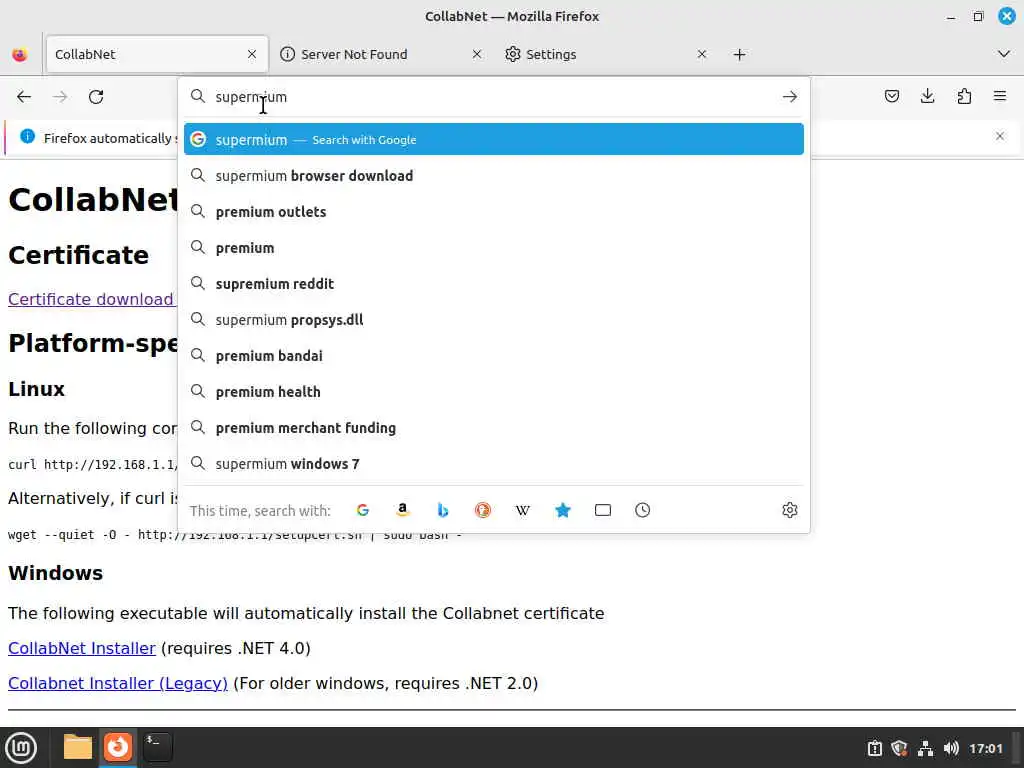Expand the list all tabs chevron
The width and height of the screenshot is (1024, 768).
(1004, 54)
